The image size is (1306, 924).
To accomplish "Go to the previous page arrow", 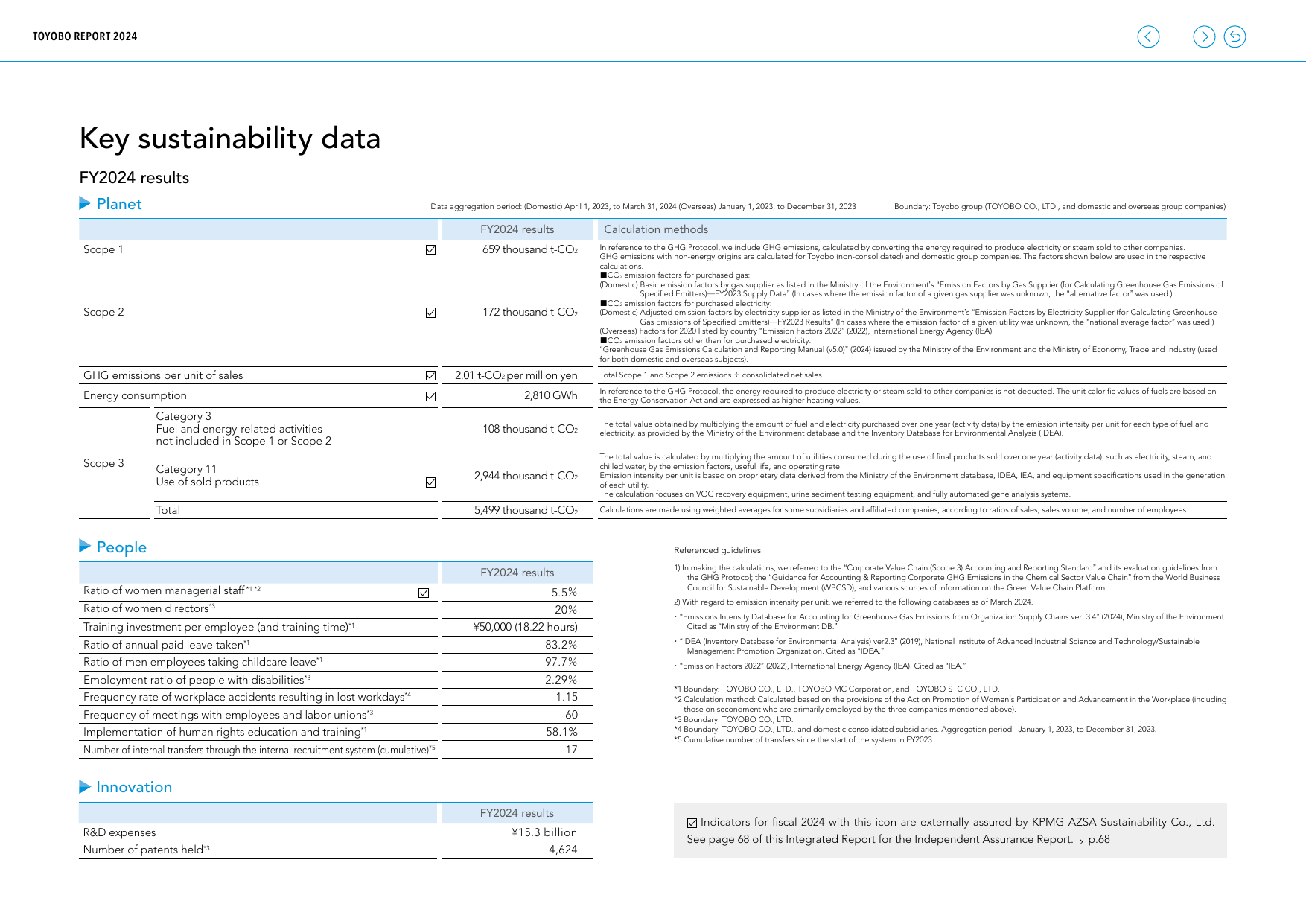I will (x=1148, y=36).
